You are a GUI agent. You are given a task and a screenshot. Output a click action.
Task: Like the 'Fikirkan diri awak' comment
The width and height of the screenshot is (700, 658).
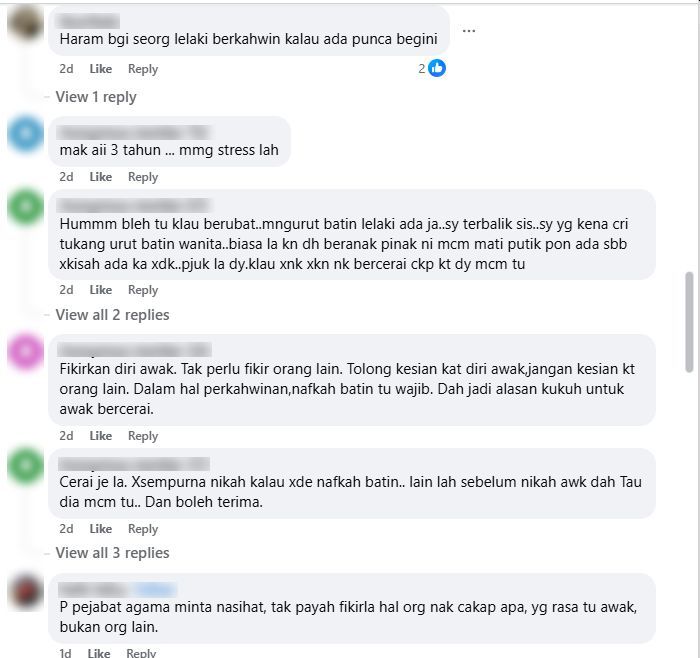(100, 436)
